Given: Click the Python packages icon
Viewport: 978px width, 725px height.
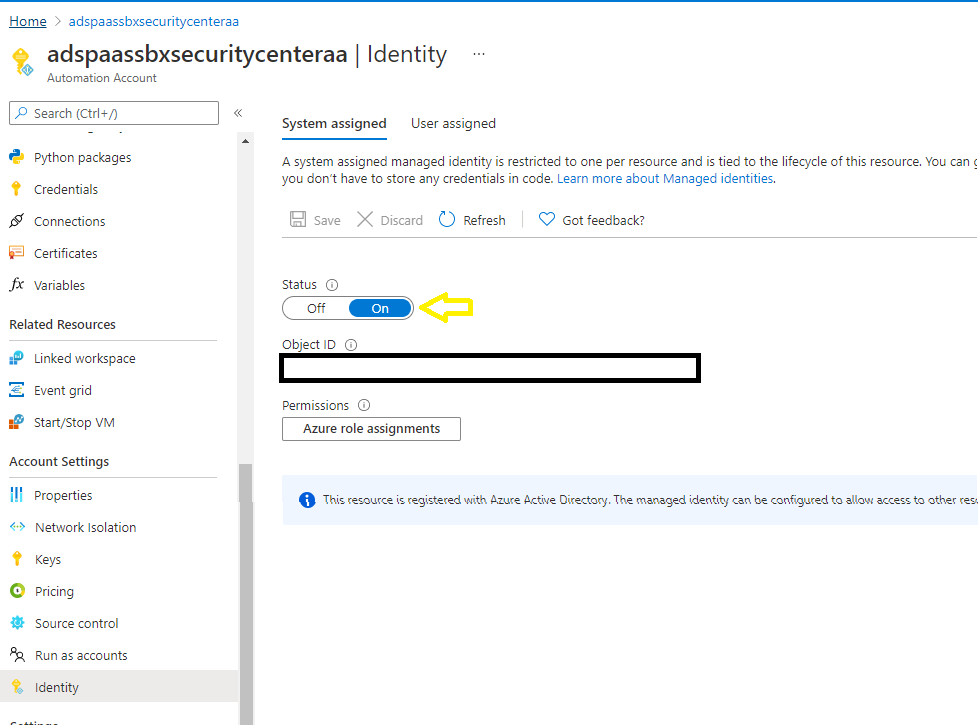Looking at the screenshot, I should [x=17, y=157].
